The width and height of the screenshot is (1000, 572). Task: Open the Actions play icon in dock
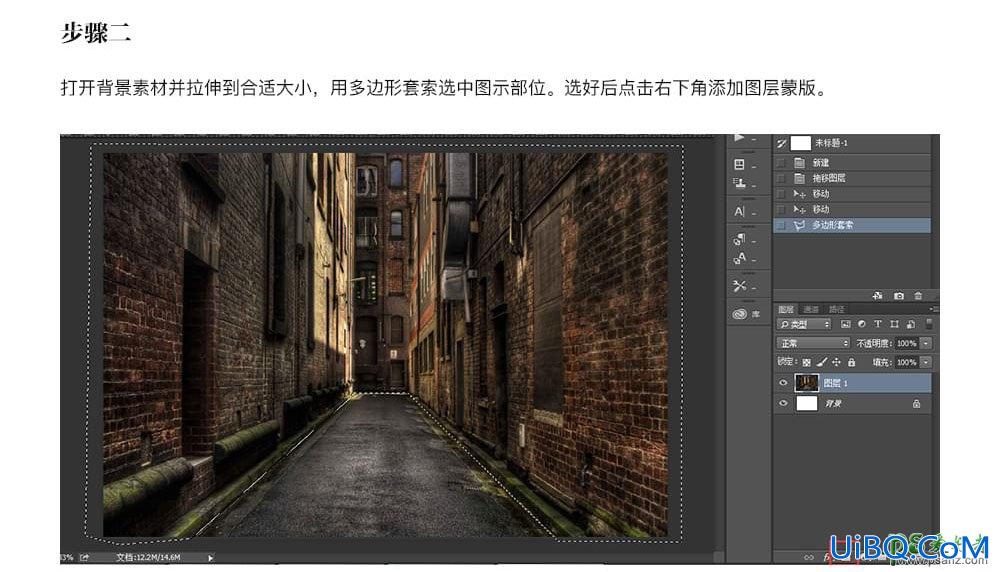pyautogui.click(x=739, y=138)
